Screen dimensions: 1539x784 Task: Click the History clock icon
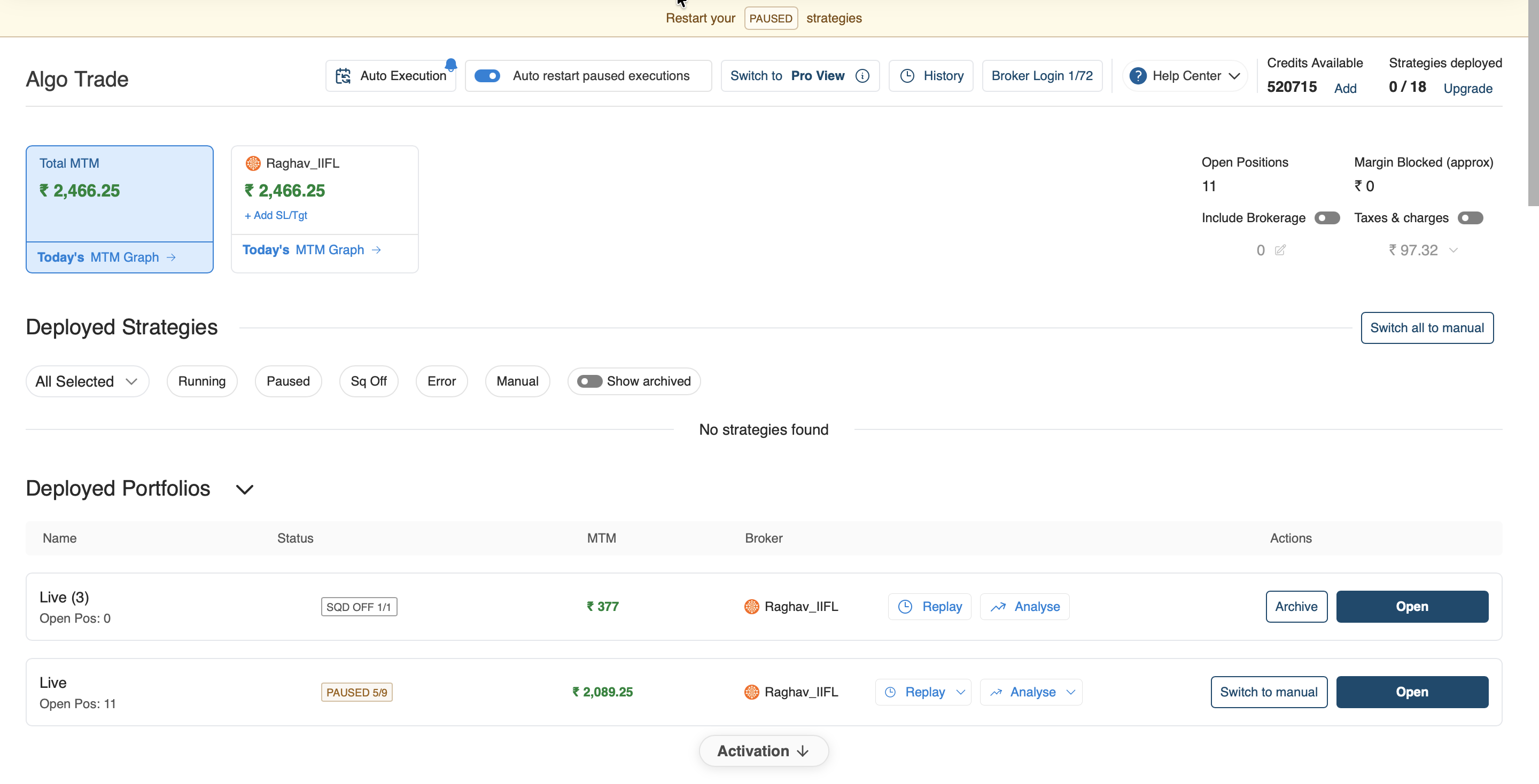(x=907, y=76)
